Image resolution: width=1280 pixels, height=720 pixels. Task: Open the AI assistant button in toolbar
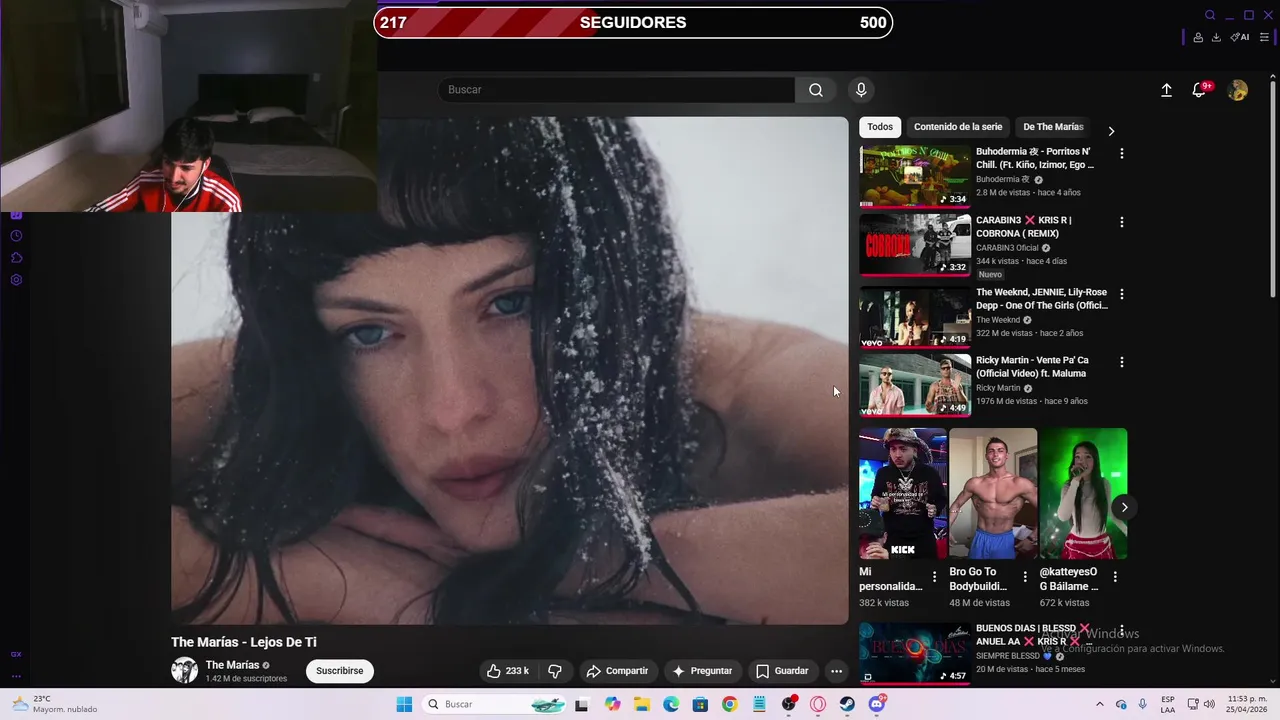tap(1240, 37)
